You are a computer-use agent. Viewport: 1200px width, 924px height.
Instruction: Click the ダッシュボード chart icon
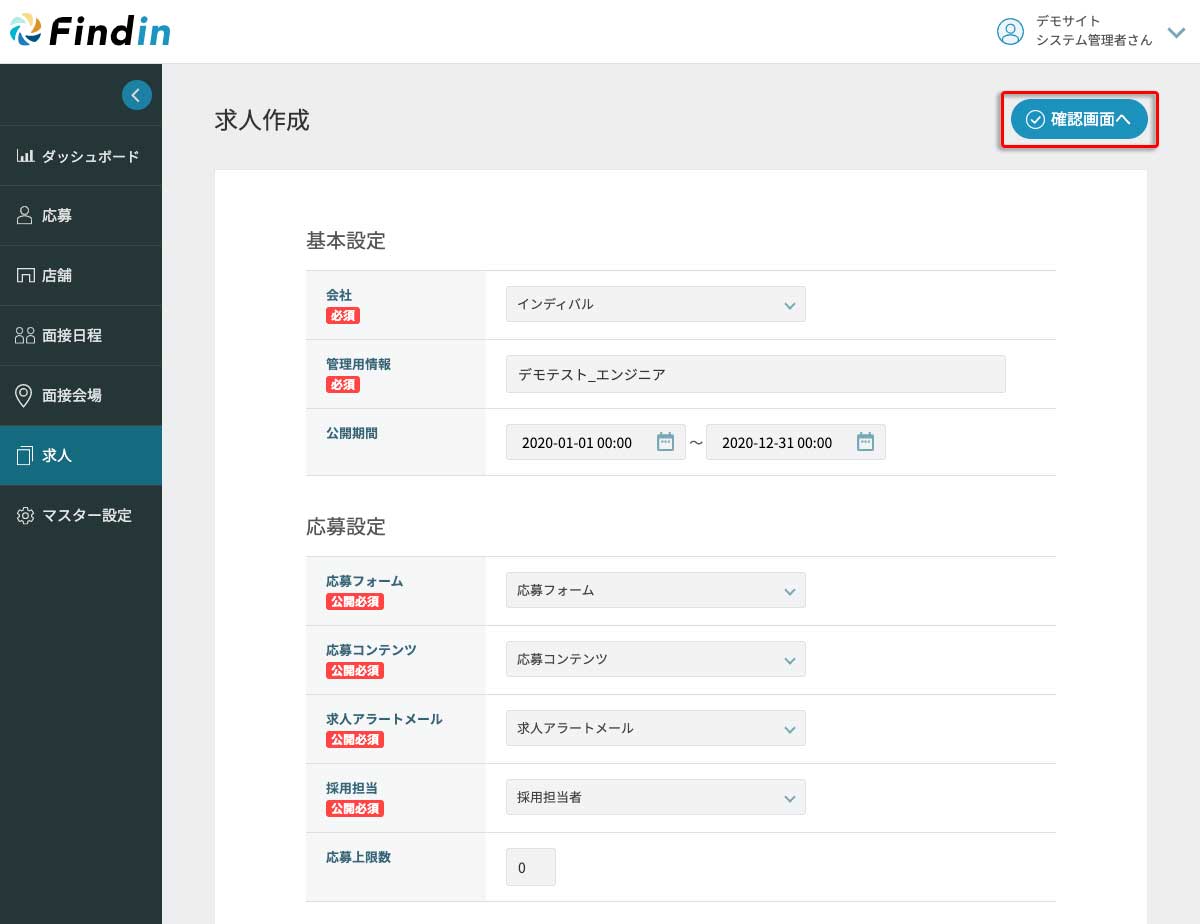(25, 156)
